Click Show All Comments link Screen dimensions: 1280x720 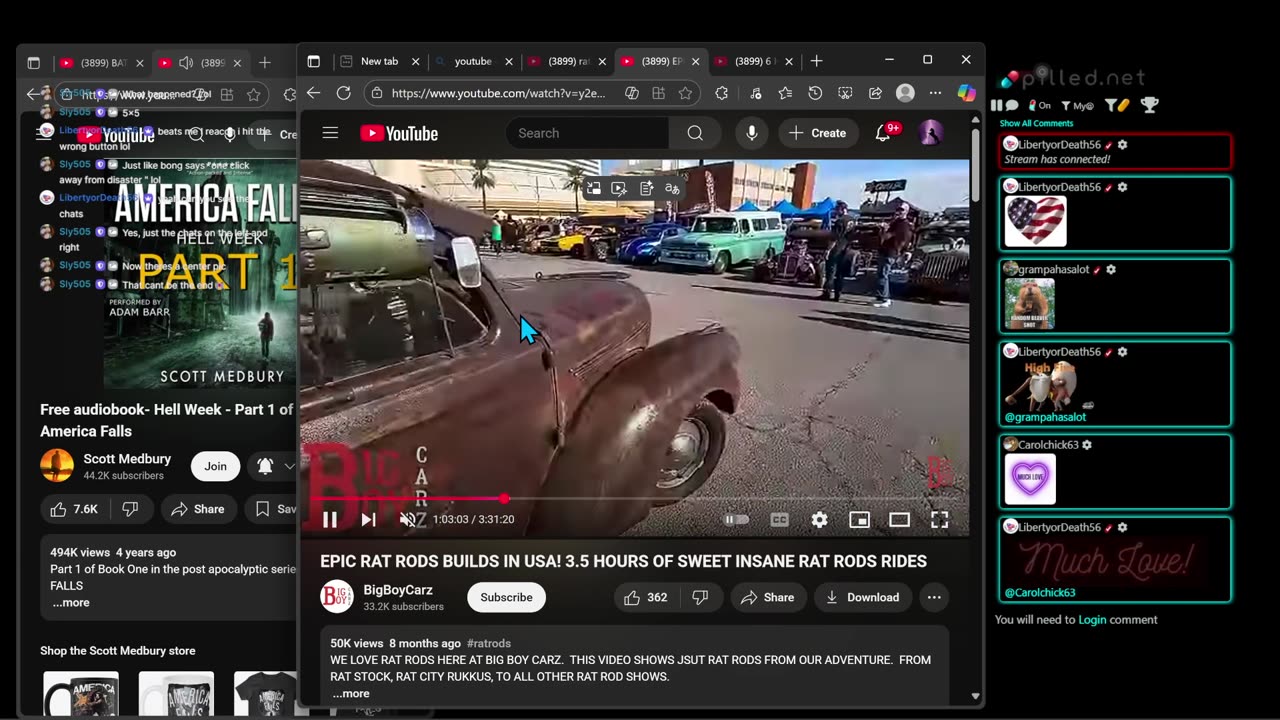1036,123
